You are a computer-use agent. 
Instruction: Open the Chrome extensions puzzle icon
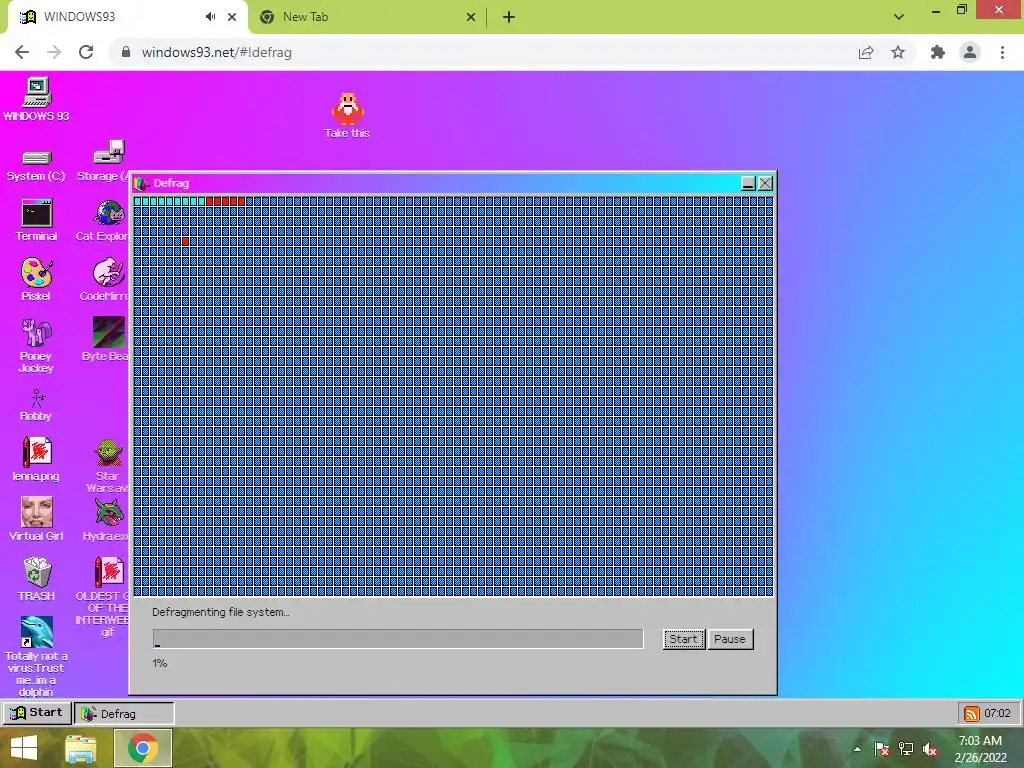tap(938, 52)
